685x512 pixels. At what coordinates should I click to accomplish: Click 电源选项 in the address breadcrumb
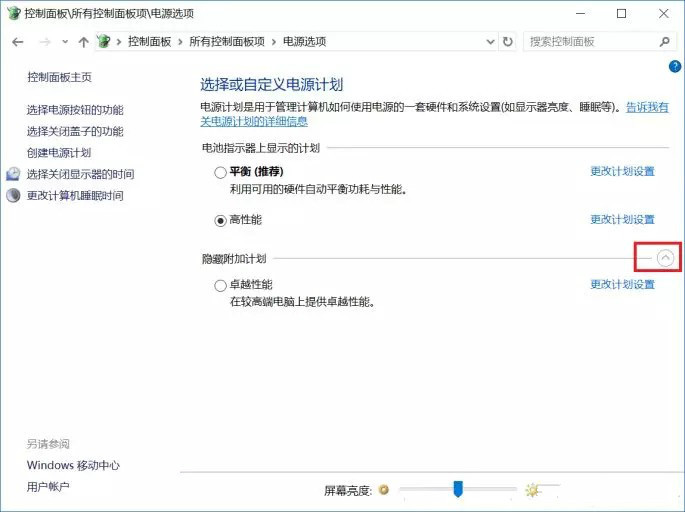click(x=304, y=42)
